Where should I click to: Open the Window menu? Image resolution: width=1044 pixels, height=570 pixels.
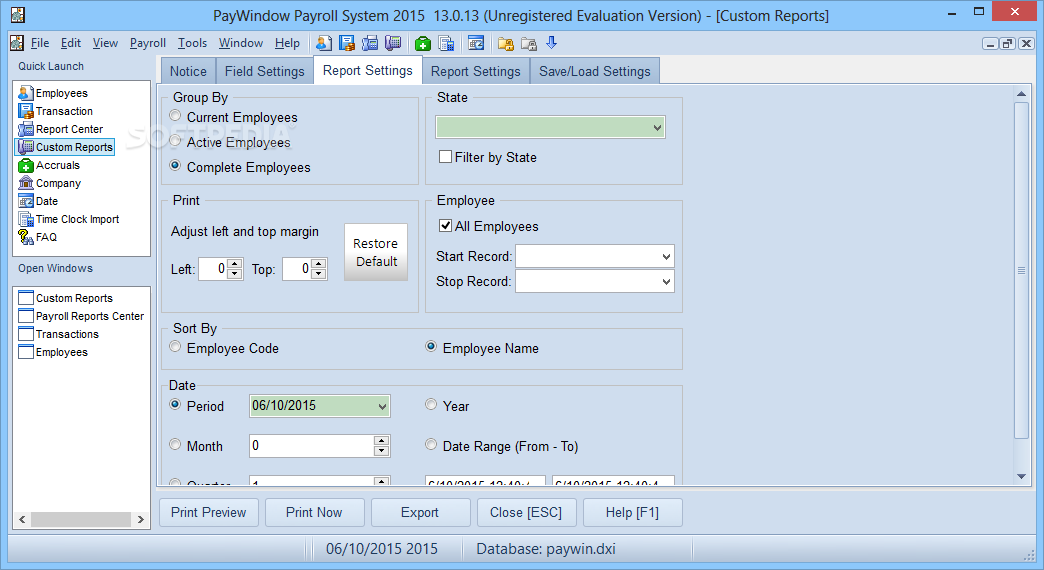(241, 43)
